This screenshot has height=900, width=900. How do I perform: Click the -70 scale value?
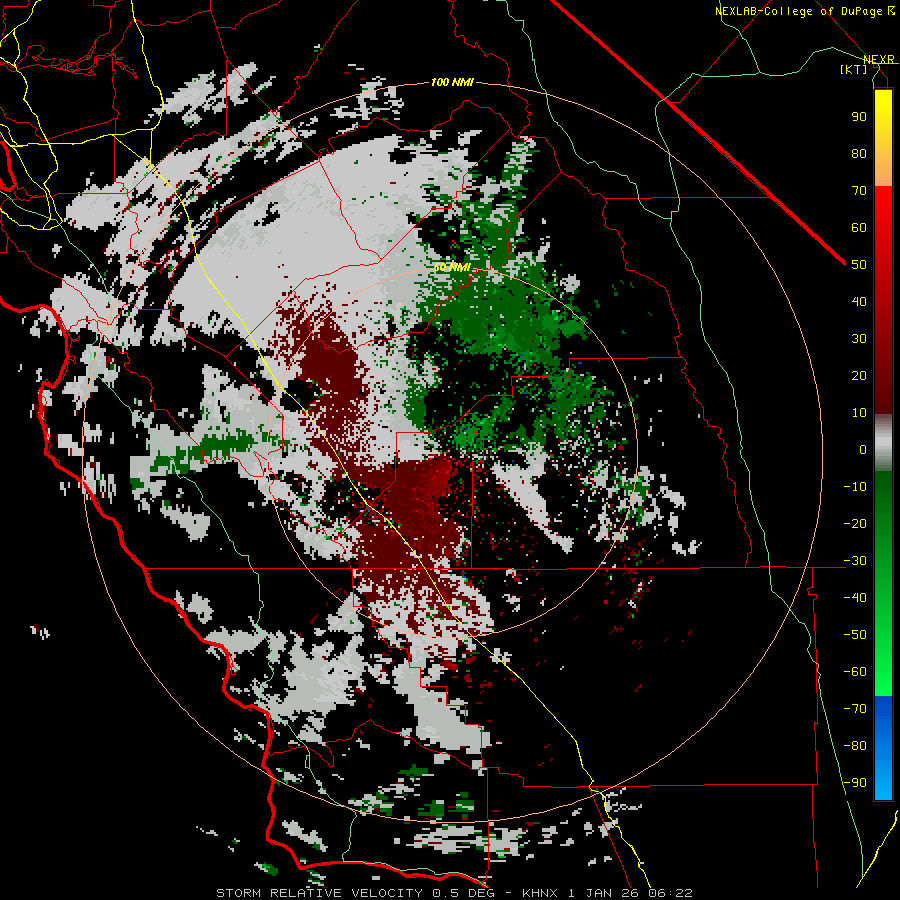855,709
